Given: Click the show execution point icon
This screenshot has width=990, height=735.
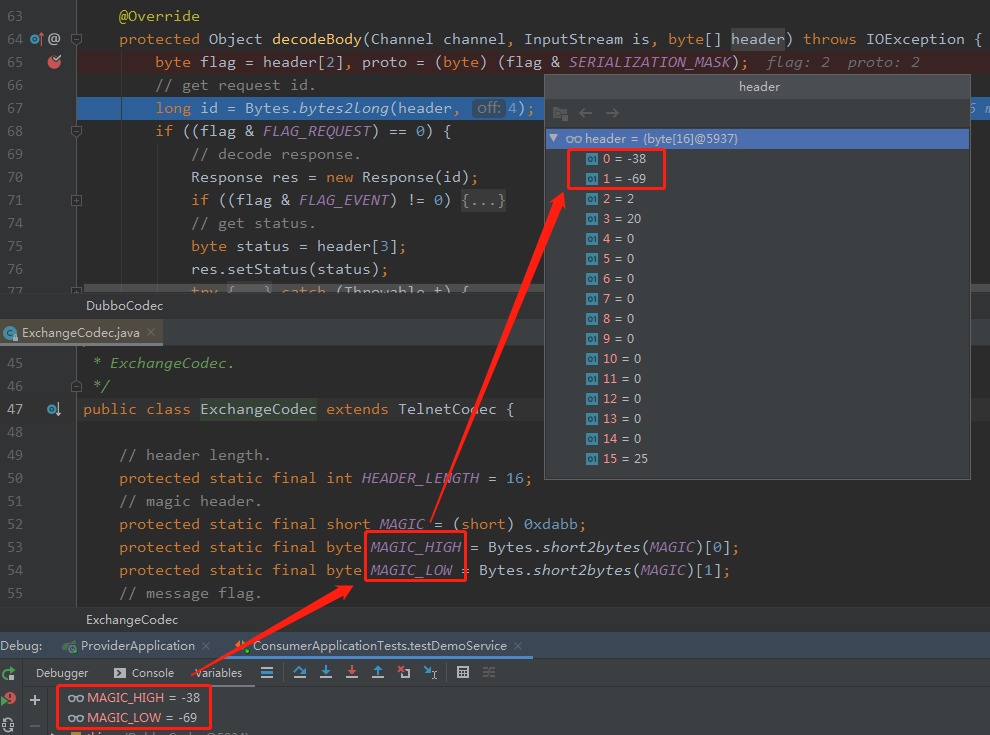Looking at the screenshot, I should pos(267,672).
